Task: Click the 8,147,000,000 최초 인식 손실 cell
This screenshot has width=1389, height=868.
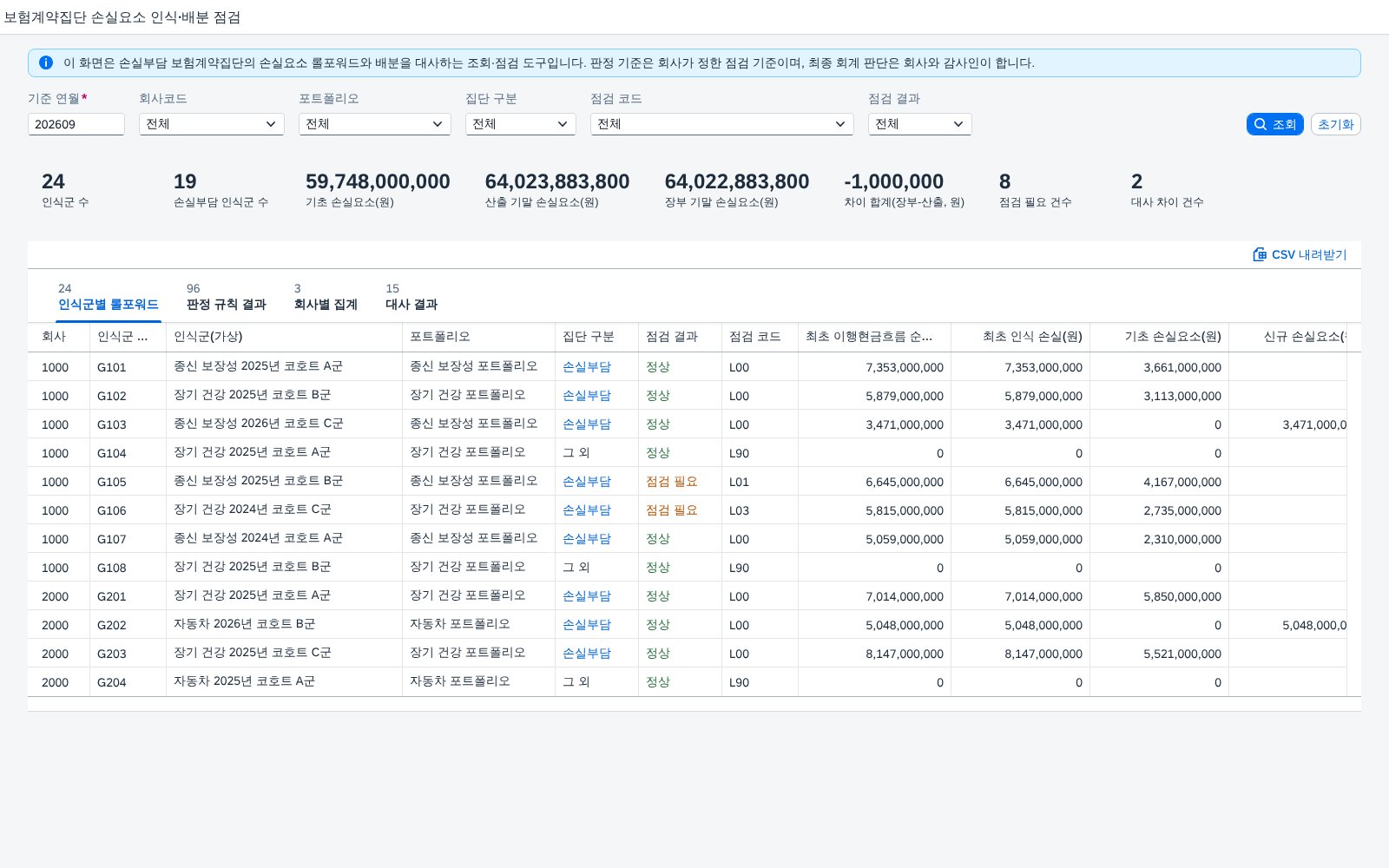Action: pos(1021,654)
